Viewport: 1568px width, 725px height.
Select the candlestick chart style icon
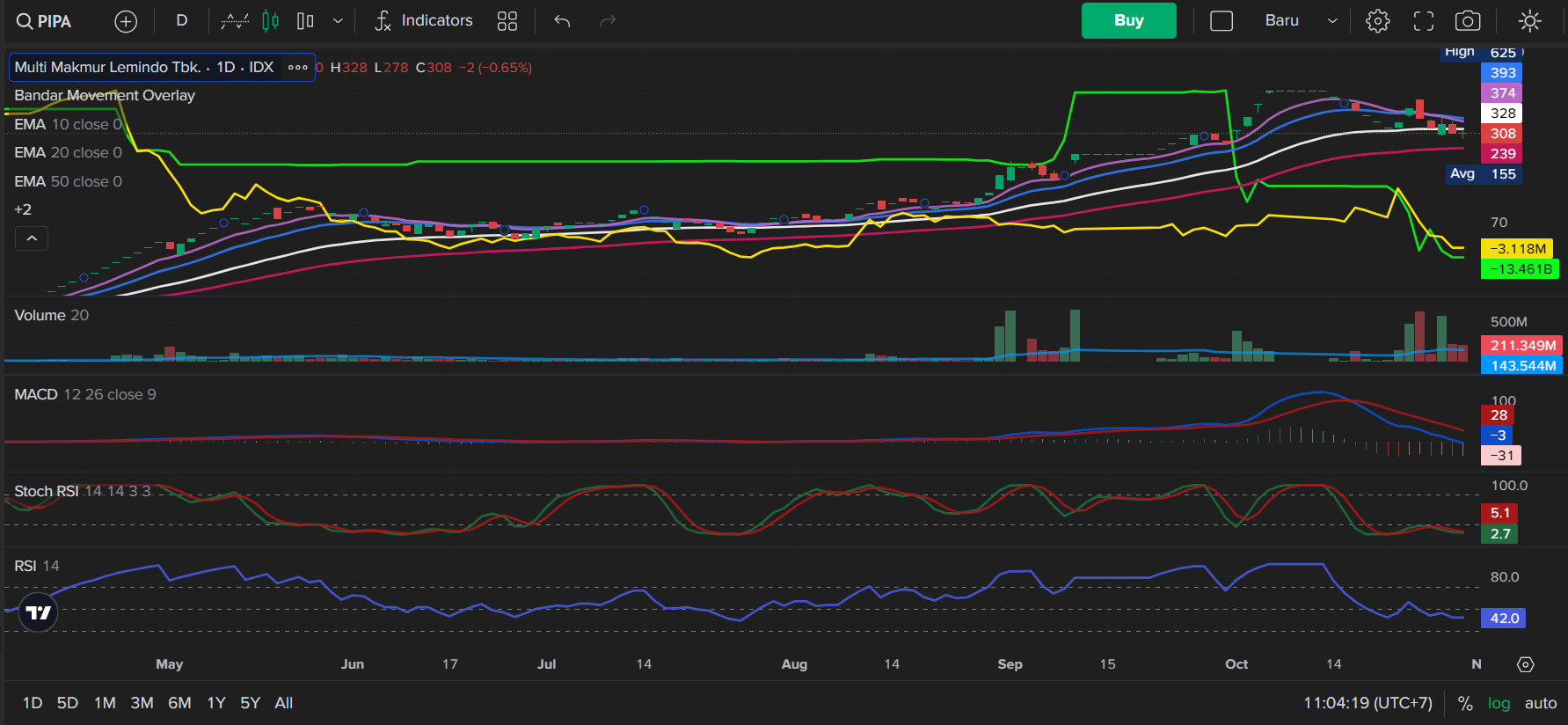[270, 21]
